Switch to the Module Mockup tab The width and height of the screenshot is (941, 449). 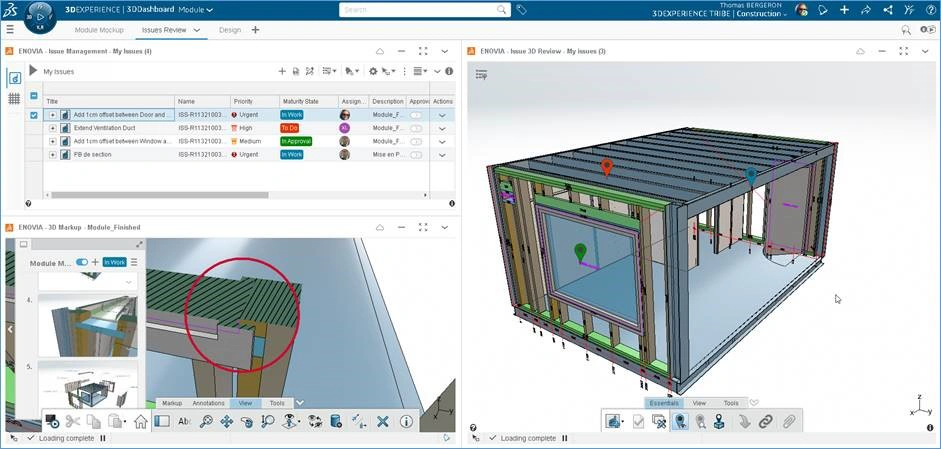click(x=99, y=30)
